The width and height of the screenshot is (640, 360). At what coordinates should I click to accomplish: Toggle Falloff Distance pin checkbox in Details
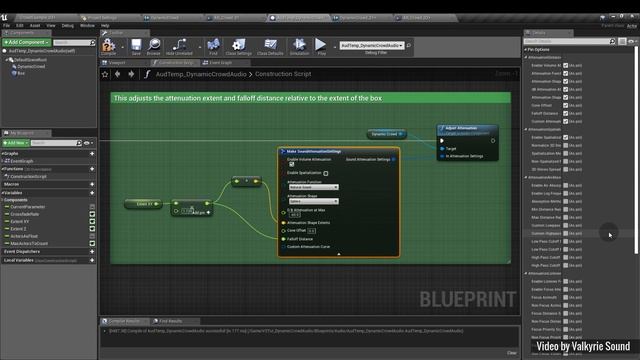(566, 113)
